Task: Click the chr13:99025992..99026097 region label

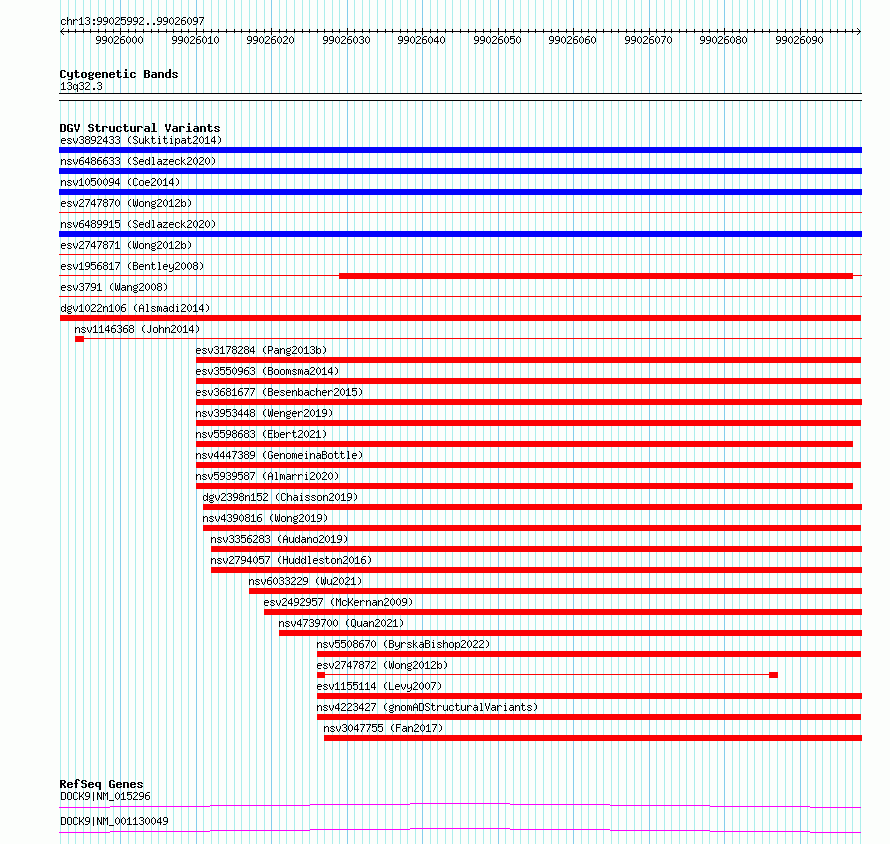Action: pyautogui.click(x=132, y=22)
